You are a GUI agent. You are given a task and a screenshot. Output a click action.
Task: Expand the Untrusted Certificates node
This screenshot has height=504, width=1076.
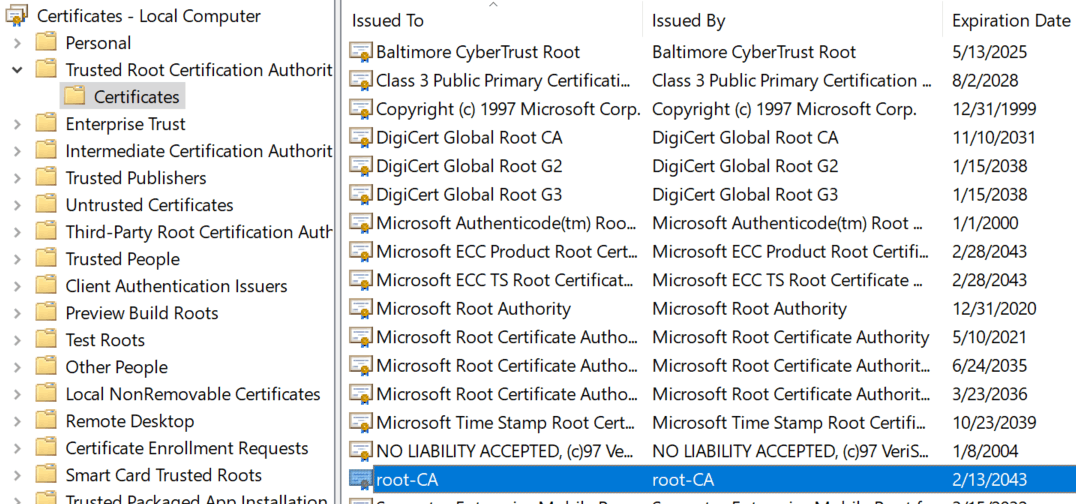point(17,205)
